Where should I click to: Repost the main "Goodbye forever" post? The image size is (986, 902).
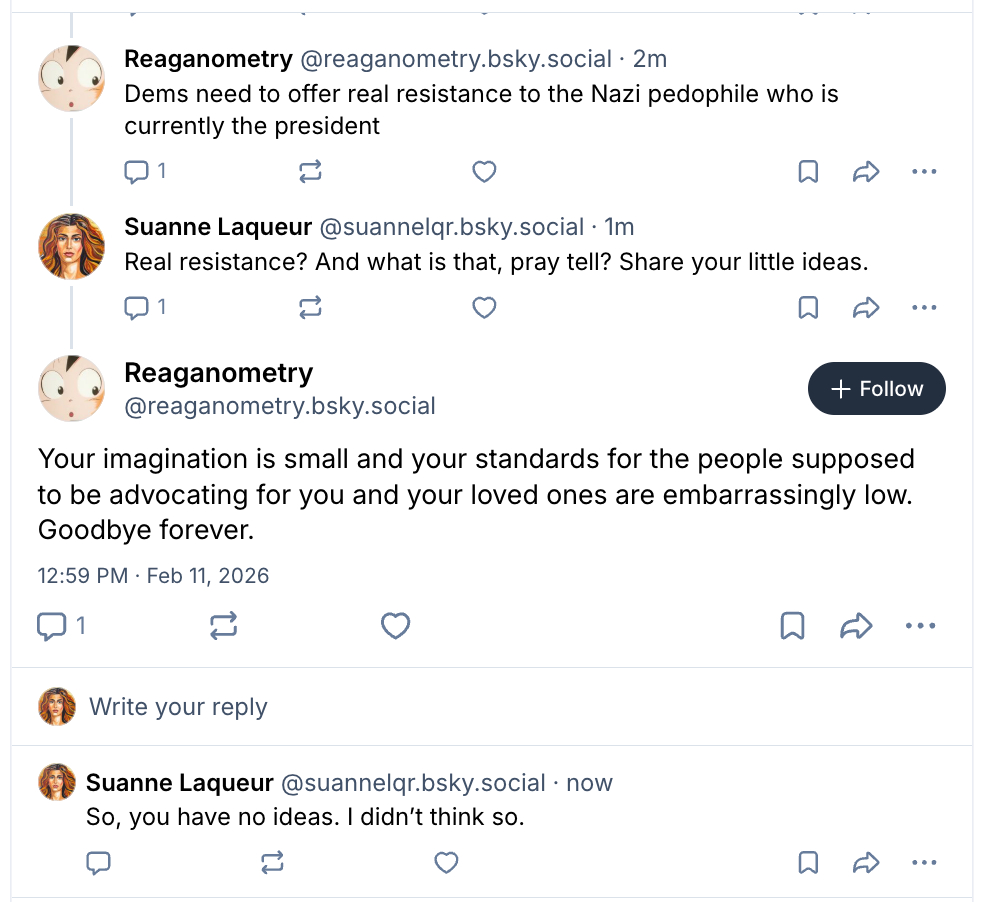coord(223,626)
